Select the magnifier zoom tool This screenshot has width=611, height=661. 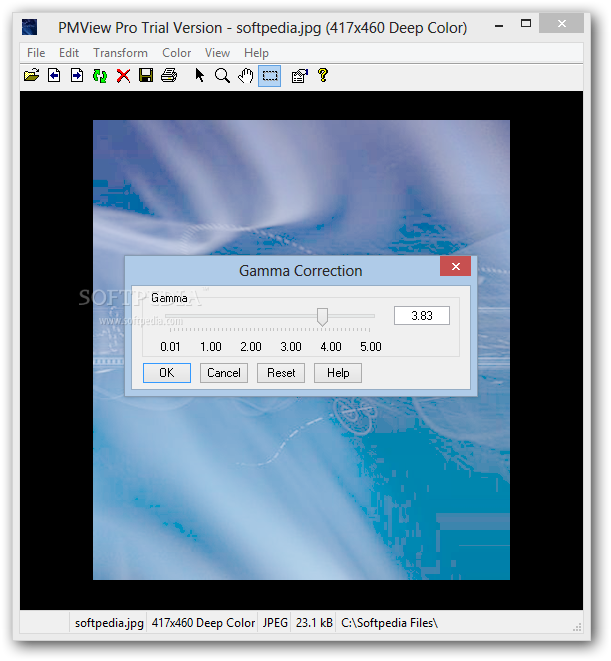click(x=222, y=76)
